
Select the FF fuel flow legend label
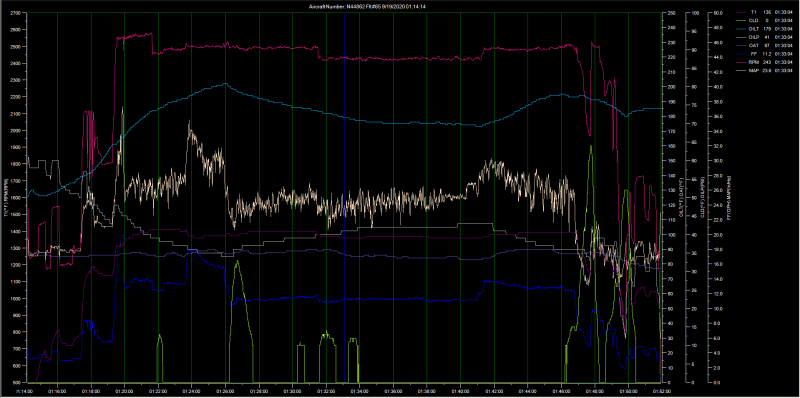[x=754, y=53]
